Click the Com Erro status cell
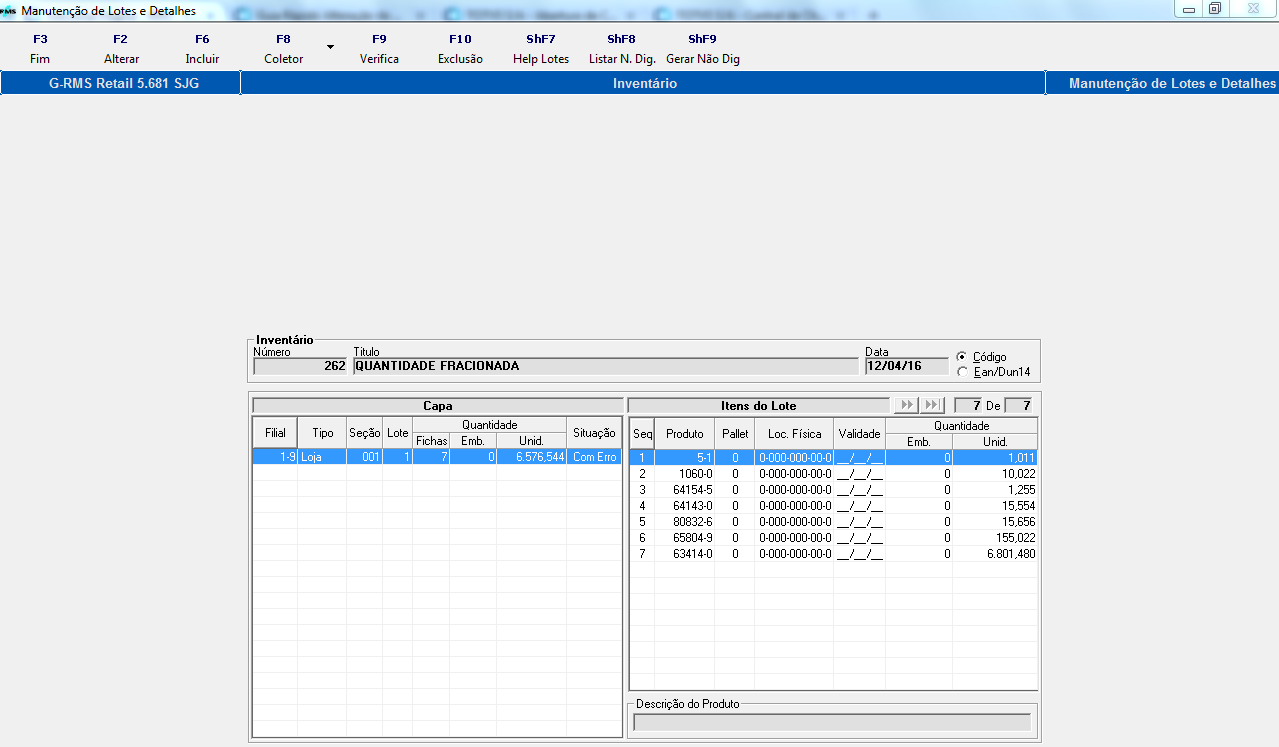The height and width of the screenshot is (747, 1279). pyautogui.click(x=594, y=457)
